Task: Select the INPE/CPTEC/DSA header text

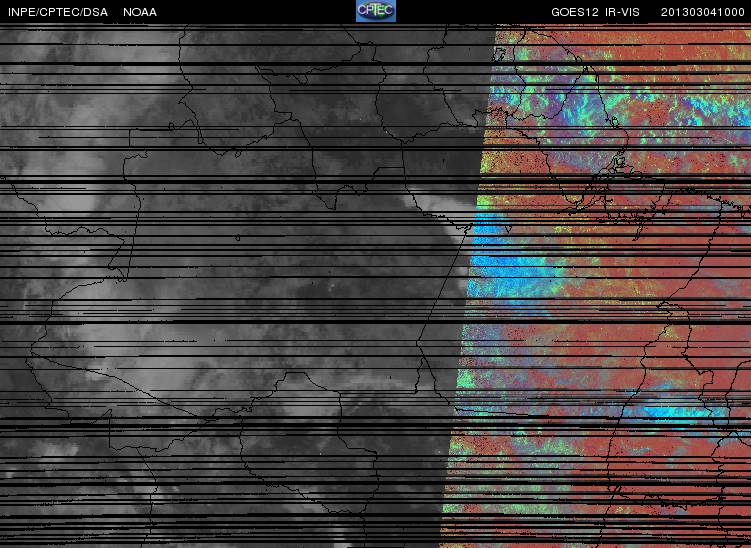Action: tap(58, 12)
